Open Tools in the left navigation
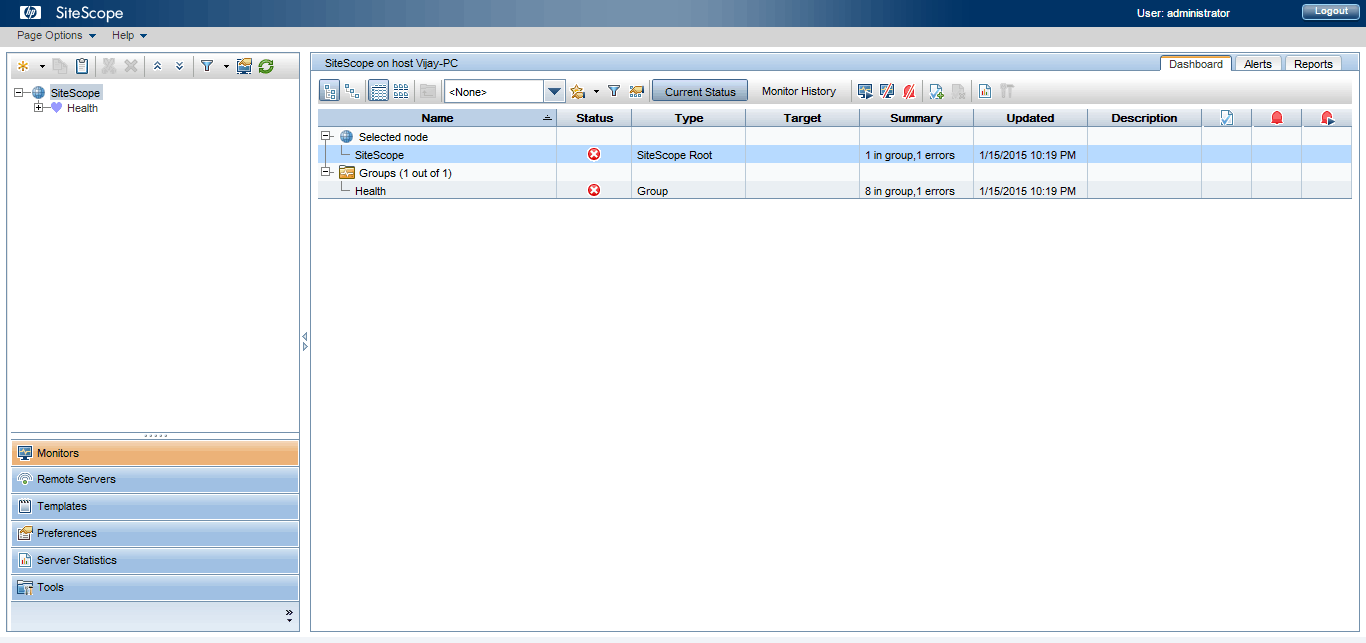Viewport: 1366px width, 643px height. pyautogui.click(x=155, y=588)
